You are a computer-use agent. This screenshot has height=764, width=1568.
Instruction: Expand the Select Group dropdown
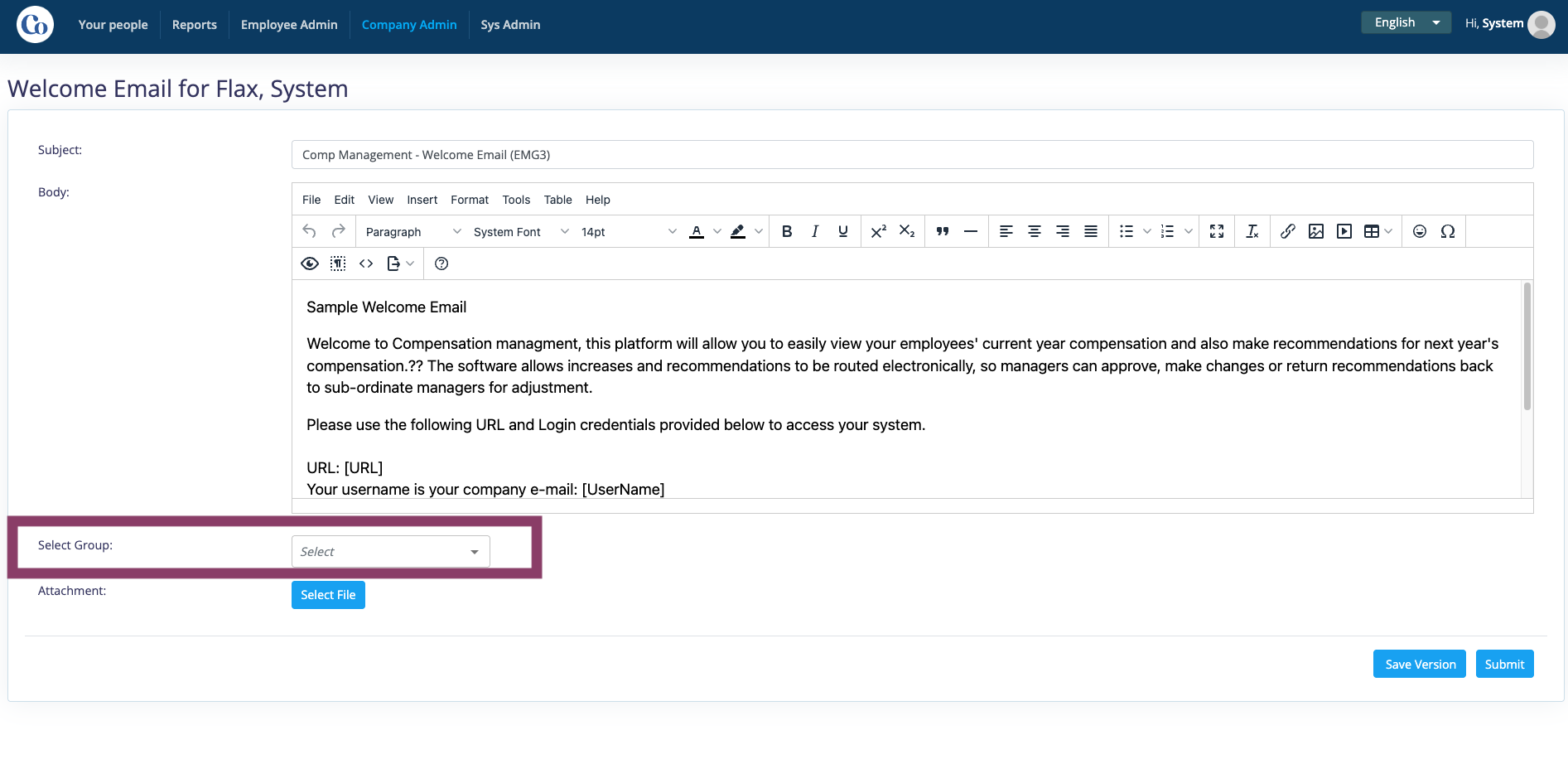pos(391,552)
